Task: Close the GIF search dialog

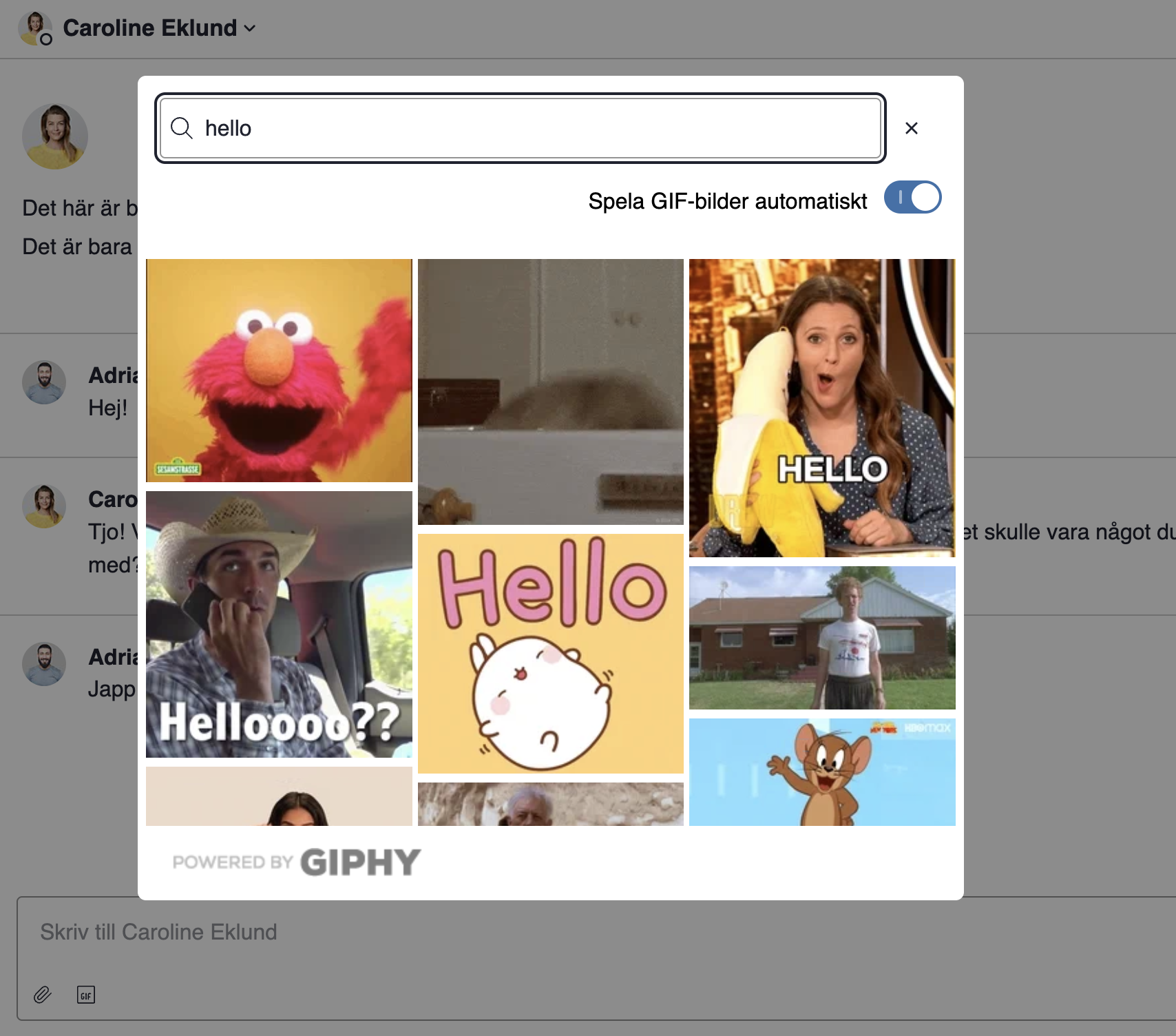Action: [x=911, y=128]
